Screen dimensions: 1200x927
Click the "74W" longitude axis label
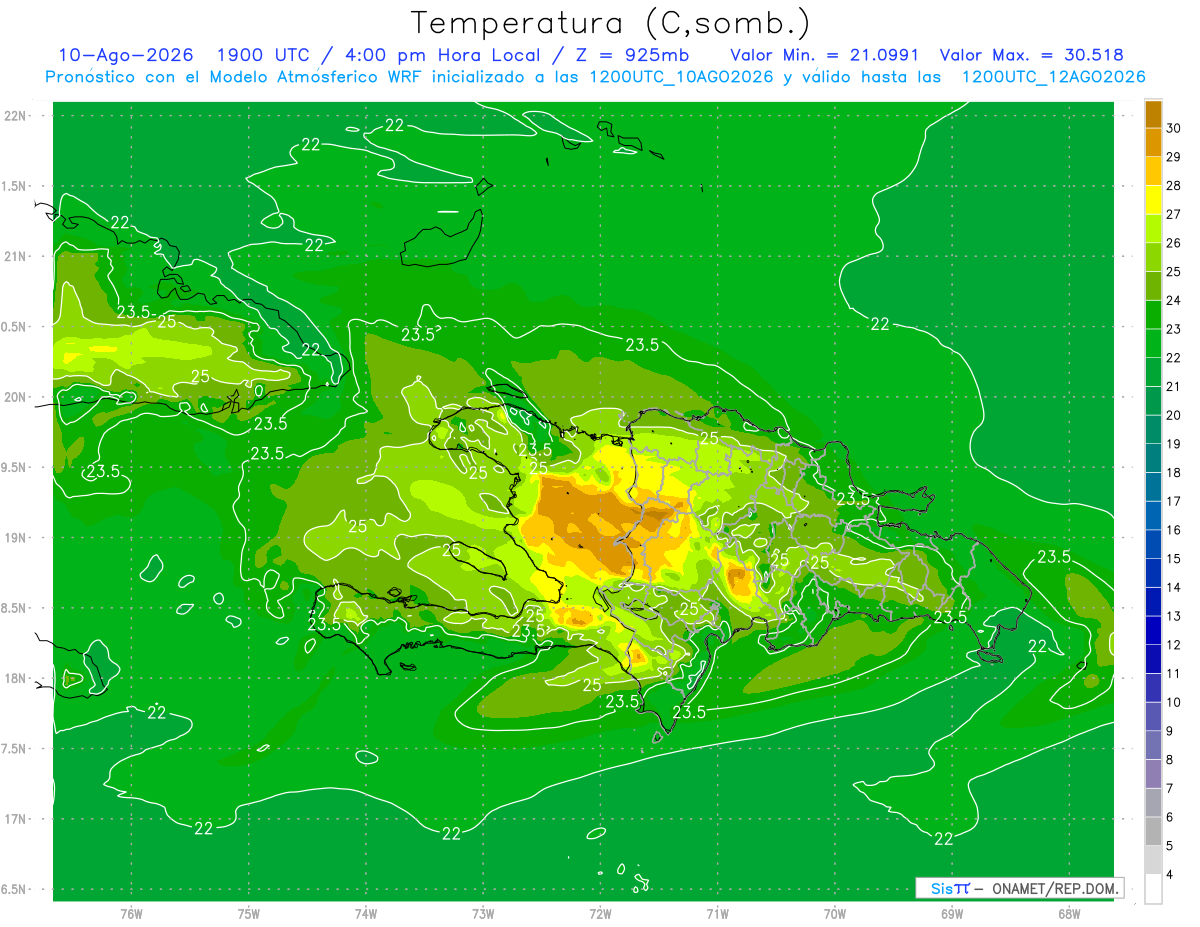[x=366, y=913]
